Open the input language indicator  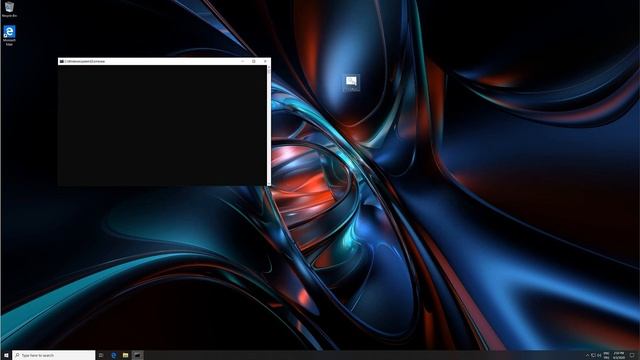click(x=607, y=355)
